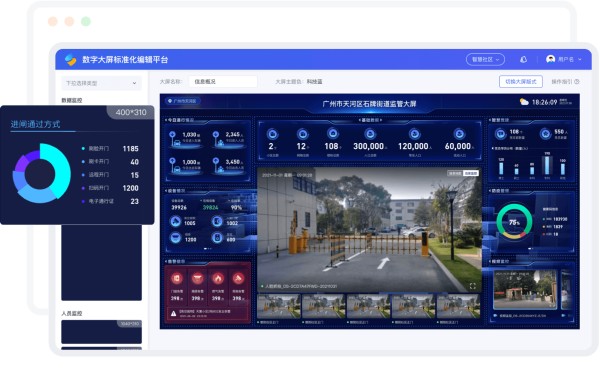
Task: Click the platform logo in header
Action: 70,60
